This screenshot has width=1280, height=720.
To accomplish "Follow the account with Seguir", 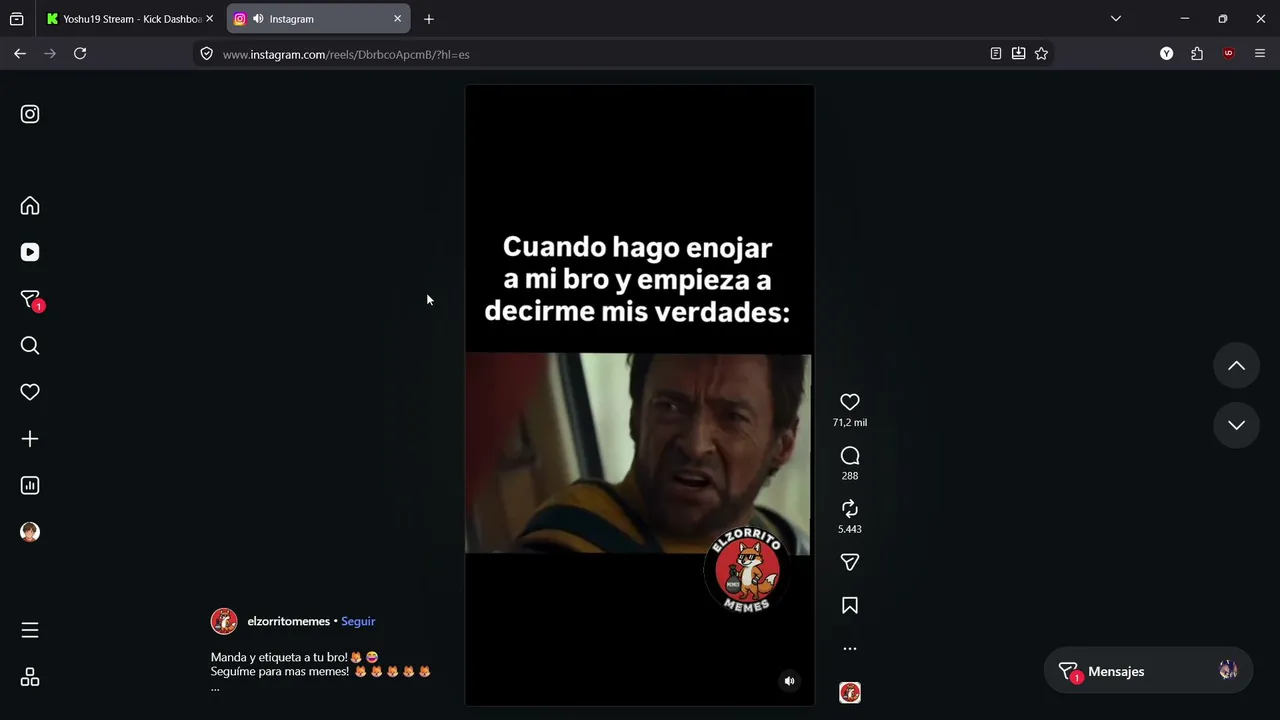I will pyautogui.click(x=358, y=621).
